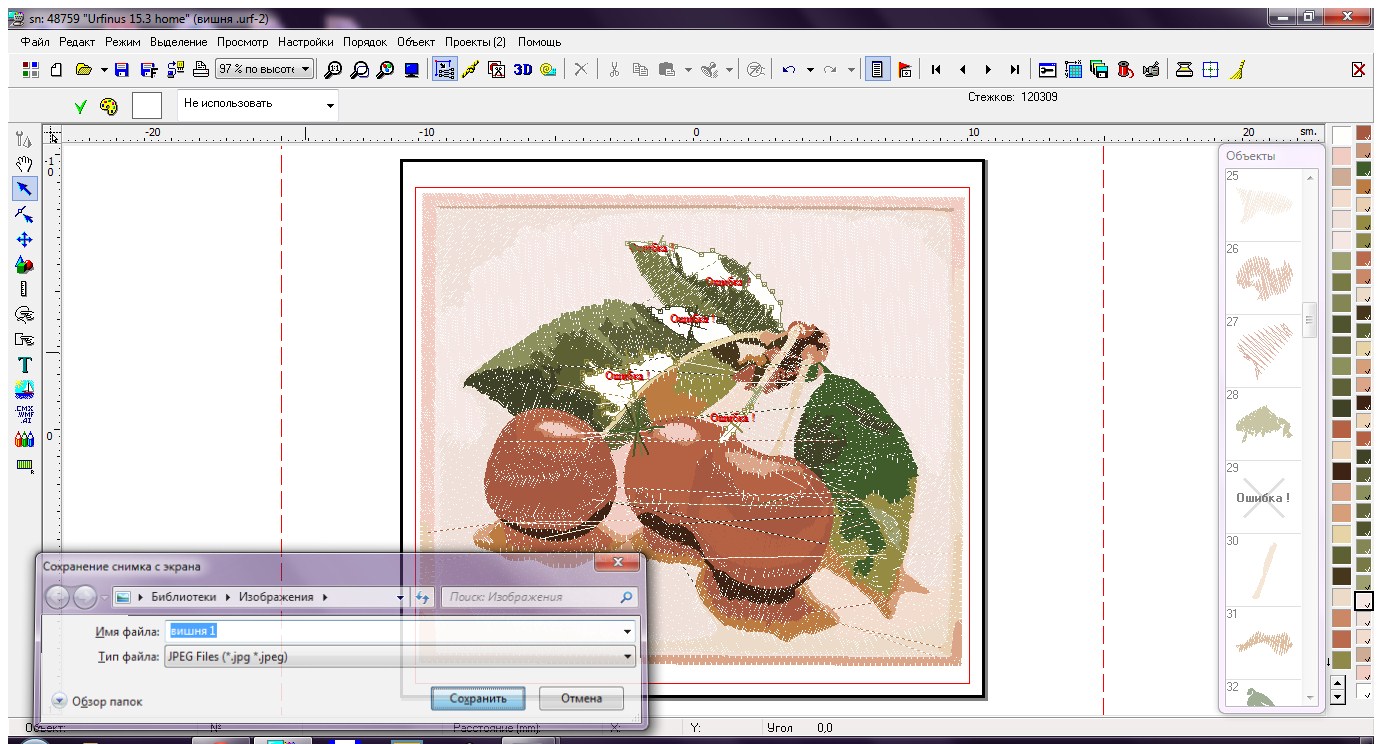Viewport: 1382px width, 744px height.
Task: Select the Text tool in the left toolbar
Action: pos(25,365)
